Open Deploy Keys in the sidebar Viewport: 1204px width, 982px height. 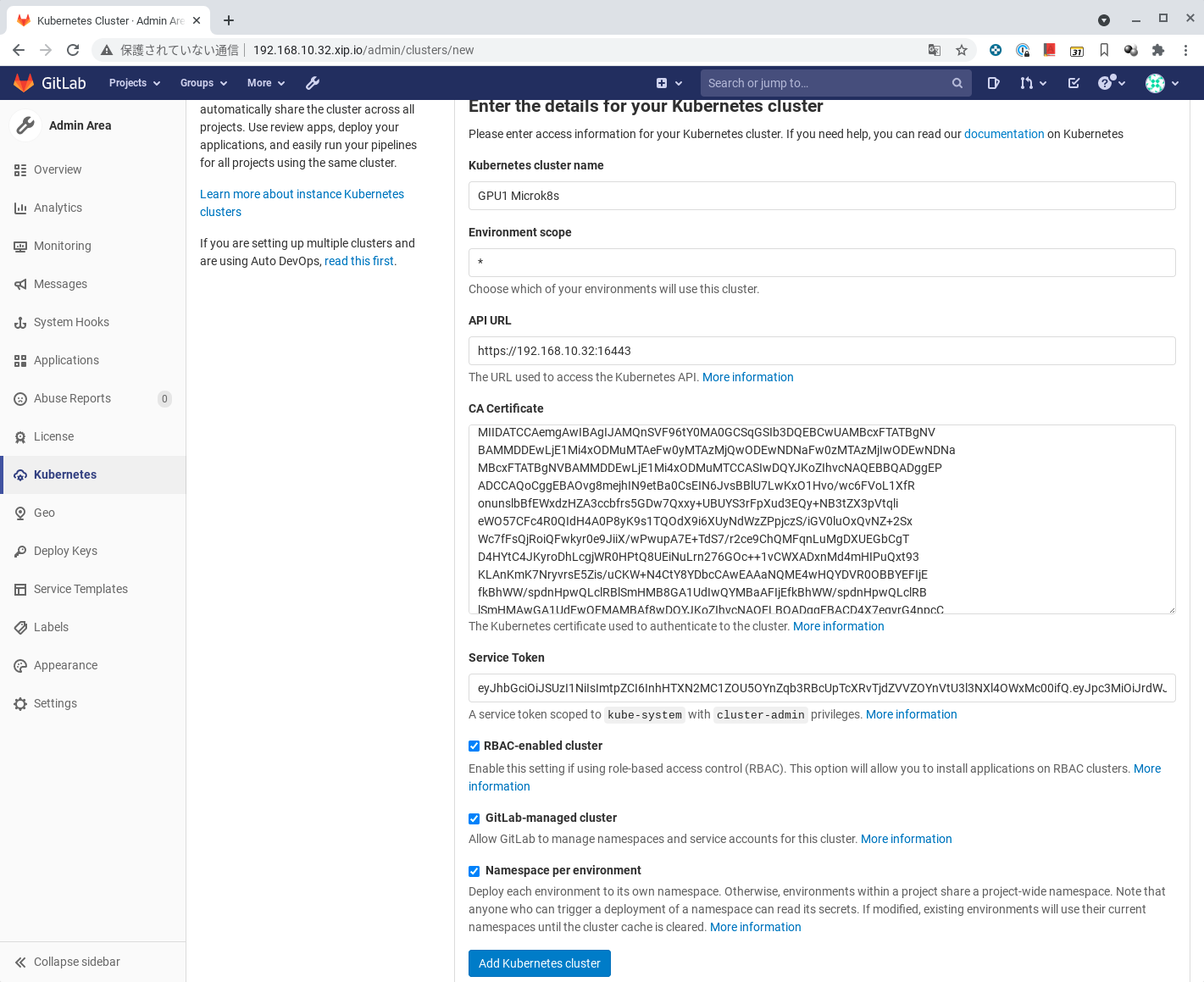point(66,551)
